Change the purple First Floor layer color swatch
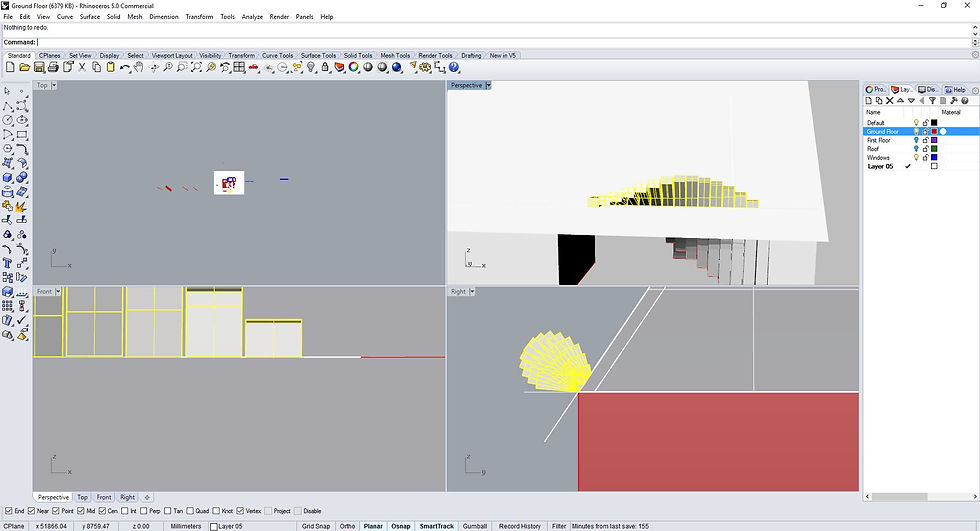 [x=934, y=140]
